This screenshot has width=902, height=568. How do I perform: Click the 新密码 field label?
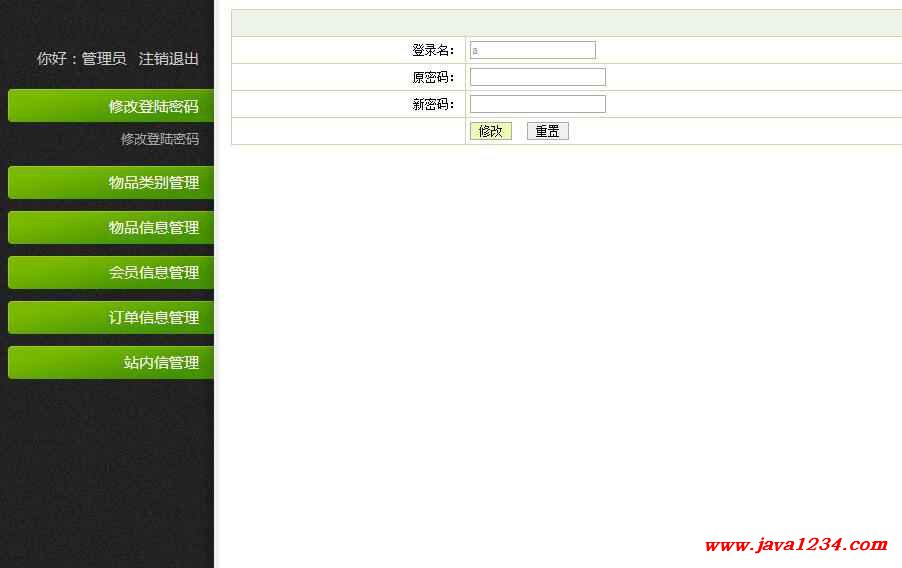tap(433, 104)
